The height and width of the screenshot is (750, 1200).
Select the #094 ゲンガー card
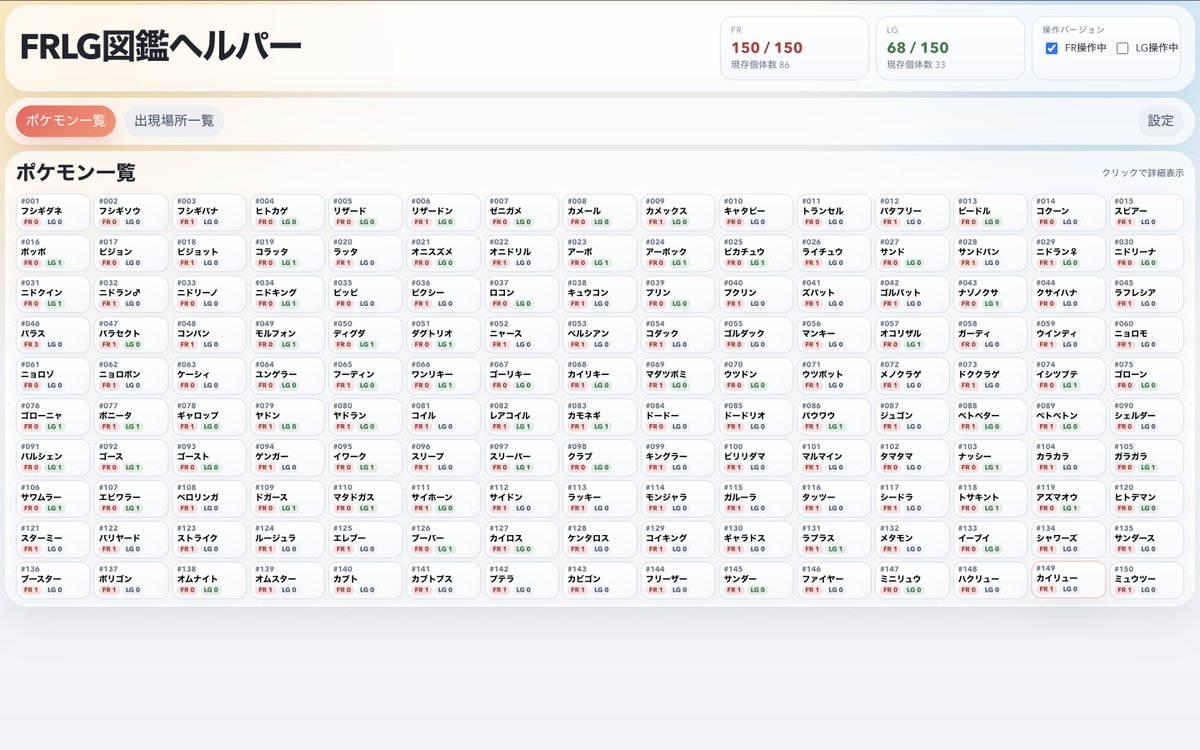coord(290,457)
